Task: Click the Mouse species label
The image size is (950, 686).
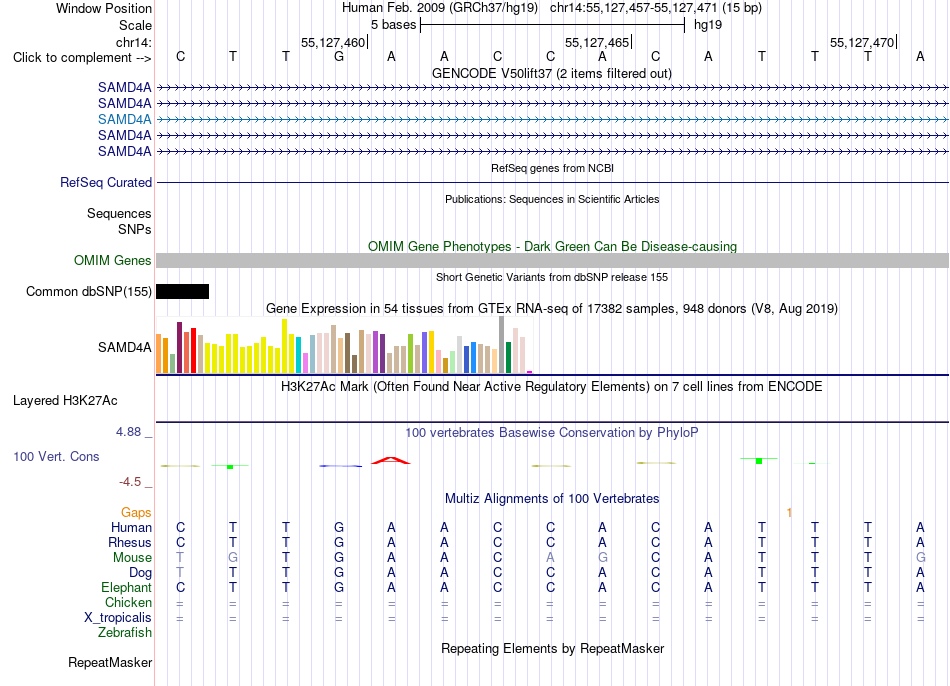Action: click(x=132, y=558)
